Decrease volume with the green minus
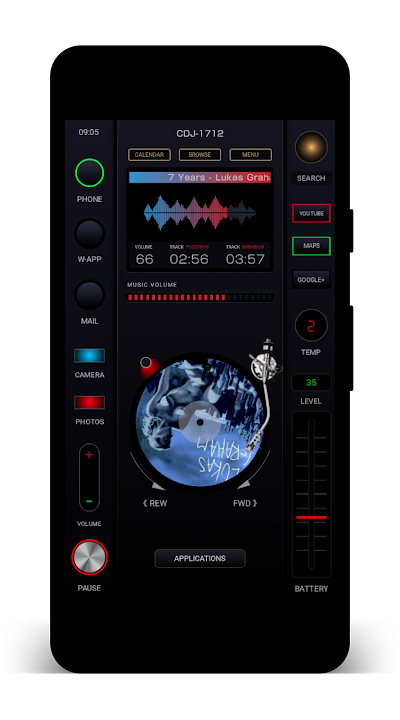Viewport: 400px width, 720px height. coord(89,501)
